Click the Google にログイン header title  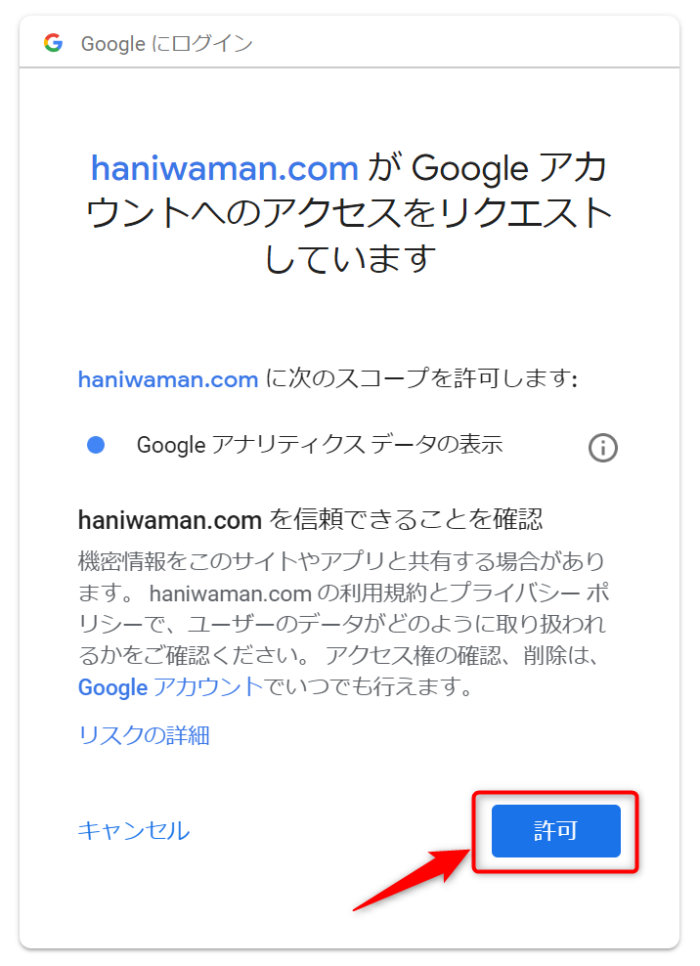point(167,44)
